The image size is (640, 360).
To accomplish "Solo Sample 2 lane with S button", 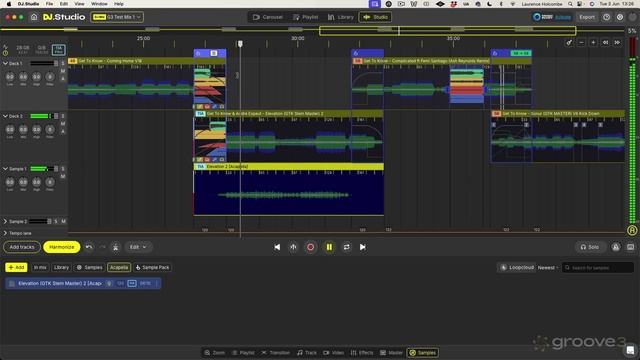I will point(56,221).
